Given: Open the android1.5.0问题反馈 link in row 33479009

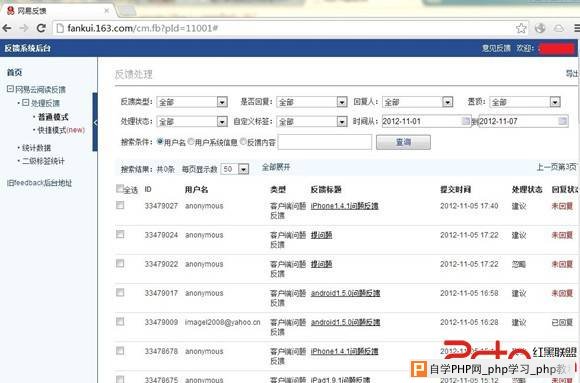Looking at the screenshot, I should coord(345,322).
